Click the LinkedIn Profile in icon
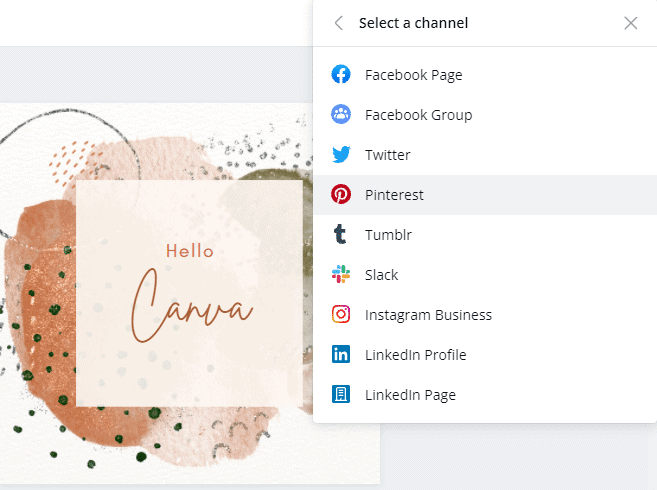 [x=341, y=354]
